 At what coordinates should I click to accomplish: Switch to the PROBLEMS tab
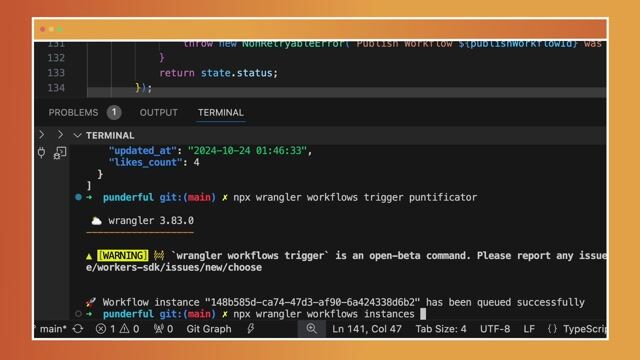73,113
